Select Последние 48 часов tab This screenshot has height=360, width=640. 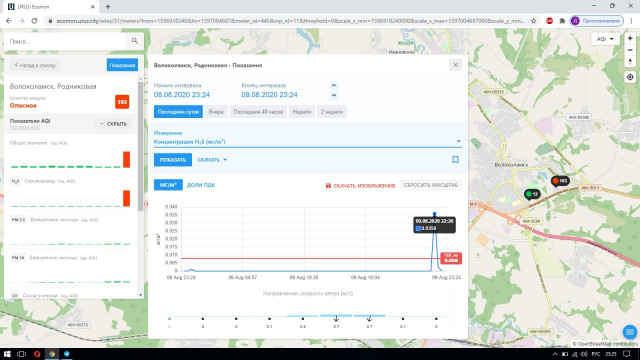258,111
